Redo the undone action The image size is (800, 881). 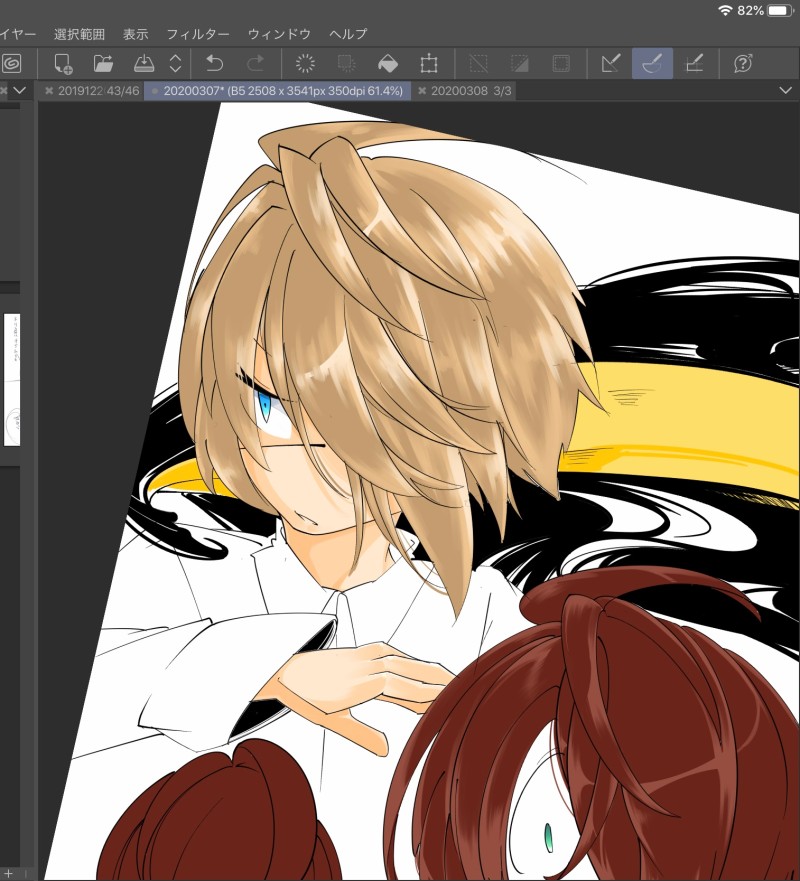click(255, 63)
